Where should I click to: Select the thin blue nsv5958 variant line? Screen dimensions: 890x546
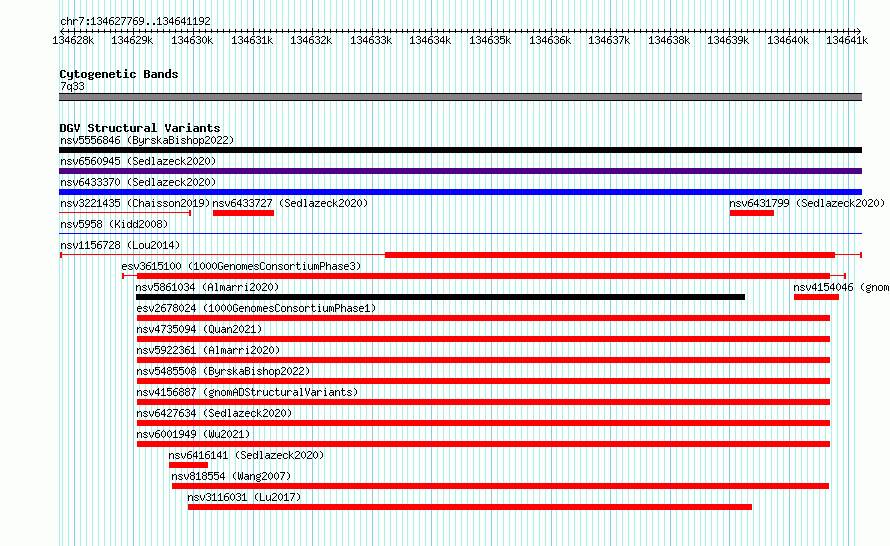click(460, 234)
